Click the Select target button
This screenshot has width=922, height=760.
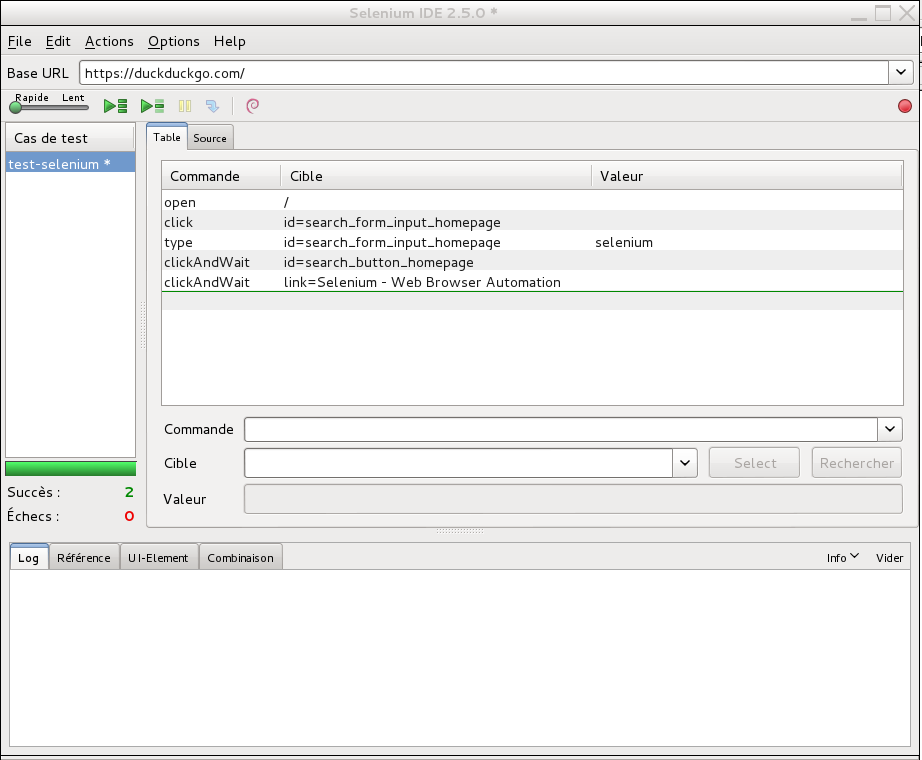click(x=753, y=462)
